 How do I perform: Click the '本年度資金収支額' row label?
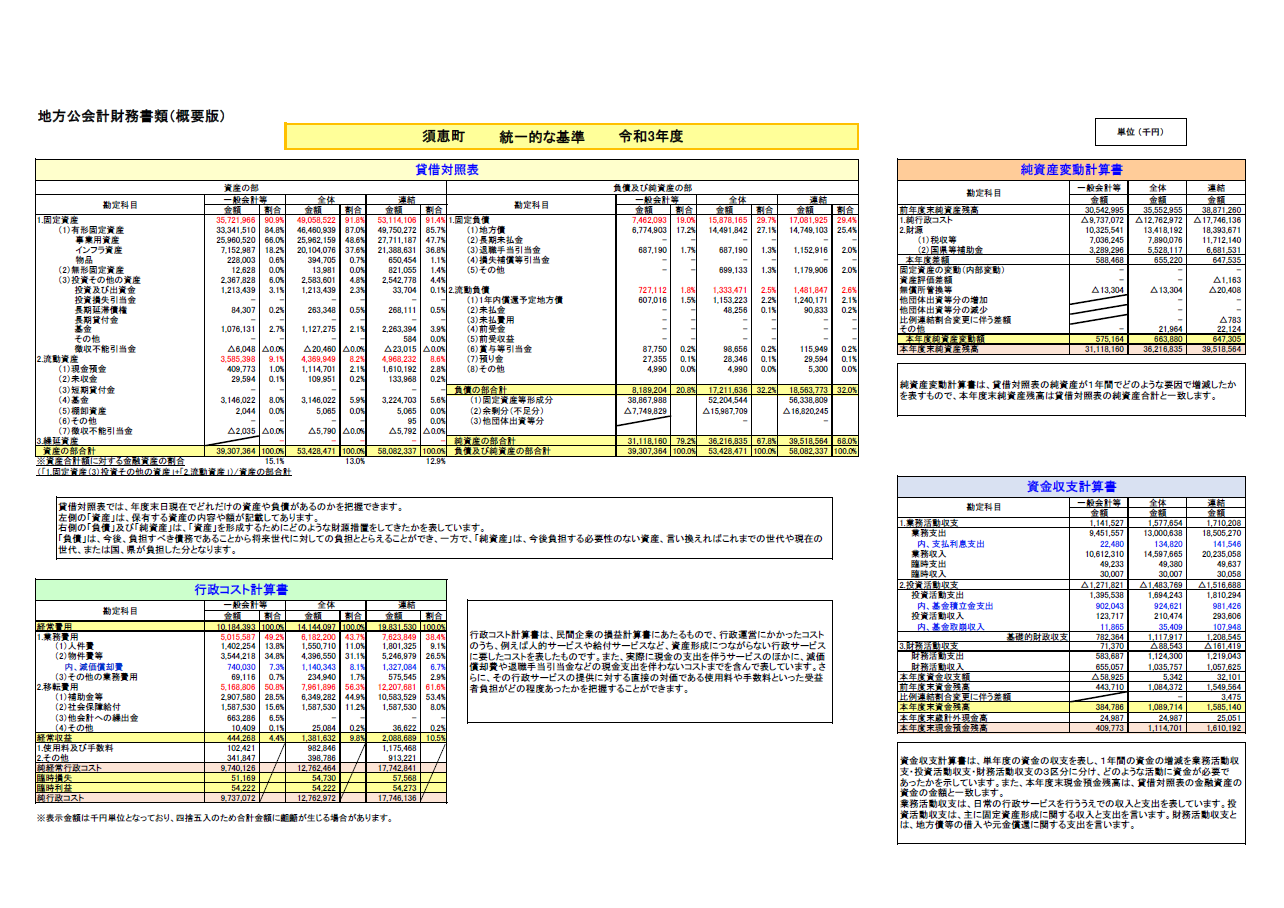[936, 677]
